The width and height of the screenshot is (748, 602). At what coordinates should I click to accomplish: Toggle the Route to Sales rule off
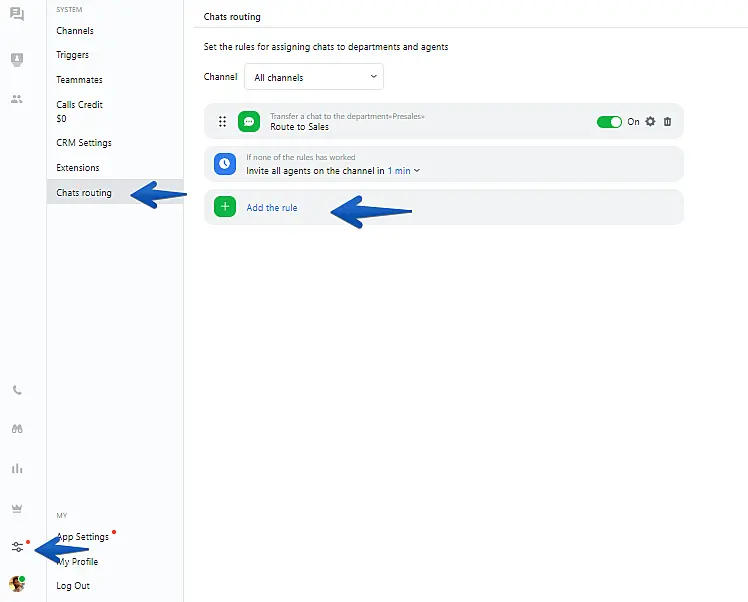coord(609,121)
